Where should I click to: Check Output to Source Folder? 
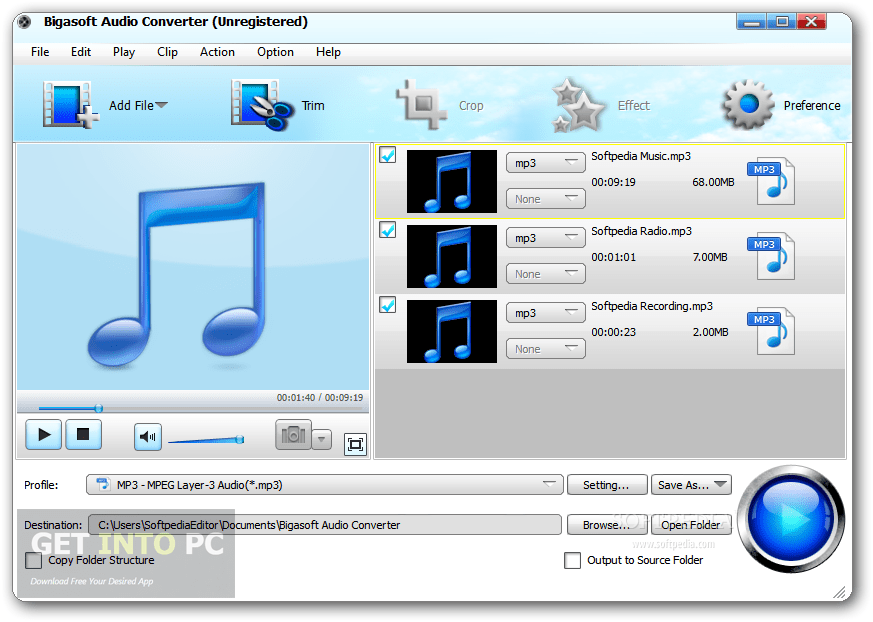point(573,561)
